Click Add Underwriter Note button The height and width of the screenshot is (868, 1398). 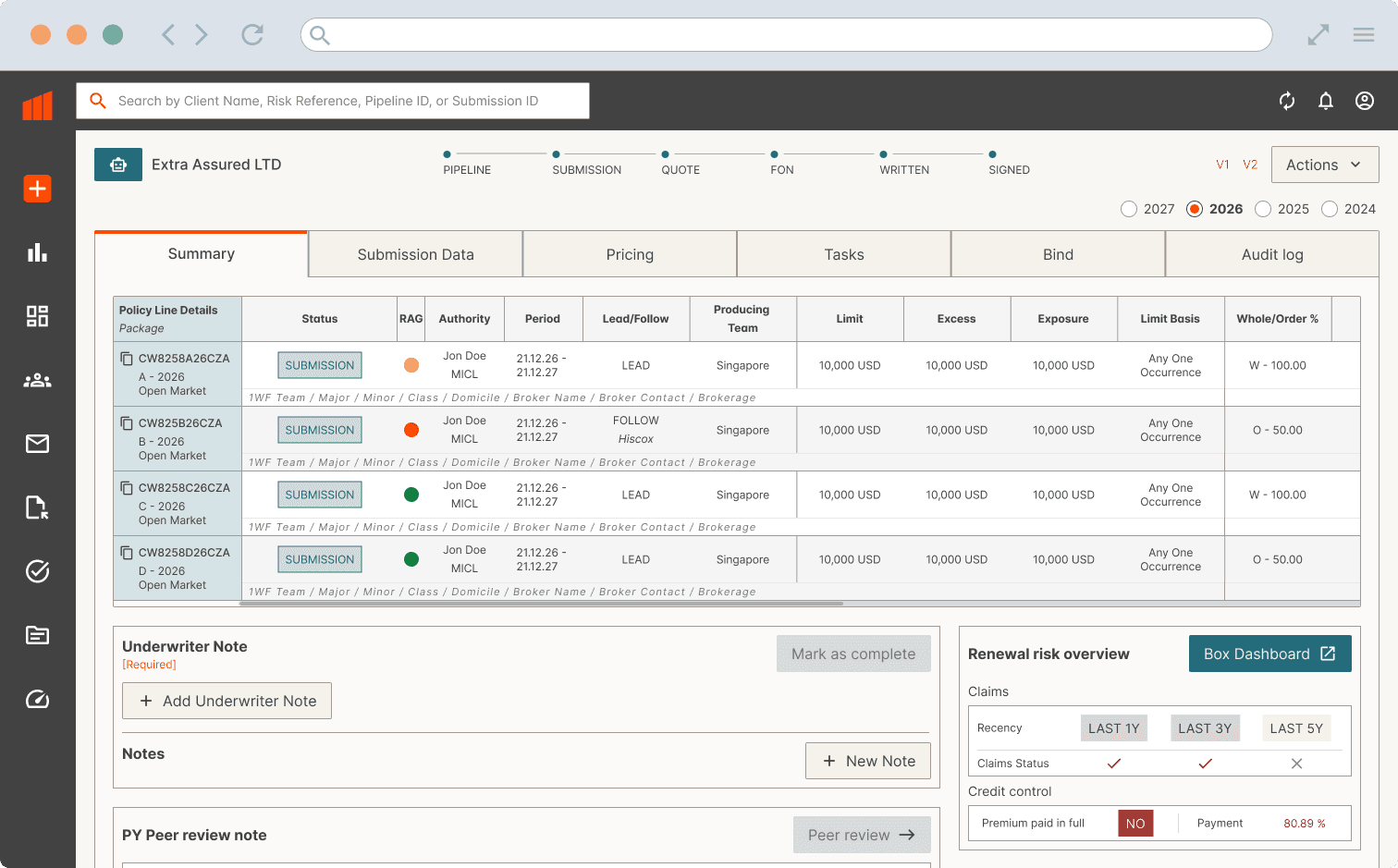click(x=227, y=701)
